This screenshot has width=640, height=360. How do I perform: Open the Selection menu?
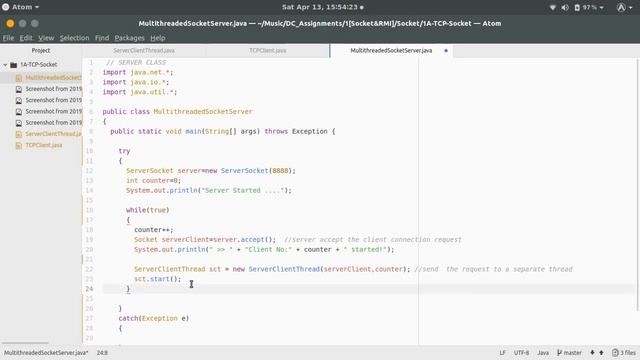(74, 38)
